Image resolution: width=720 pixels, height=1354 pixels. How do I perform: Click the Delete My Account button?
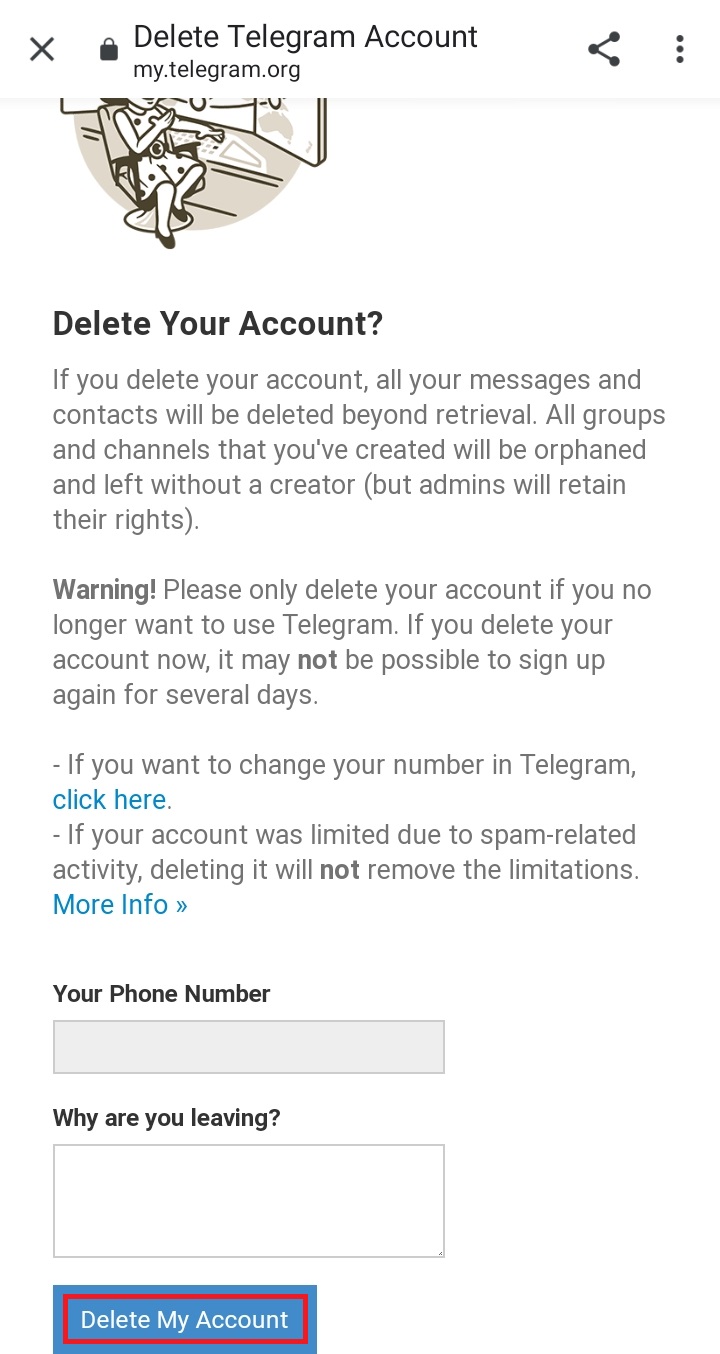coord(185,1320)
